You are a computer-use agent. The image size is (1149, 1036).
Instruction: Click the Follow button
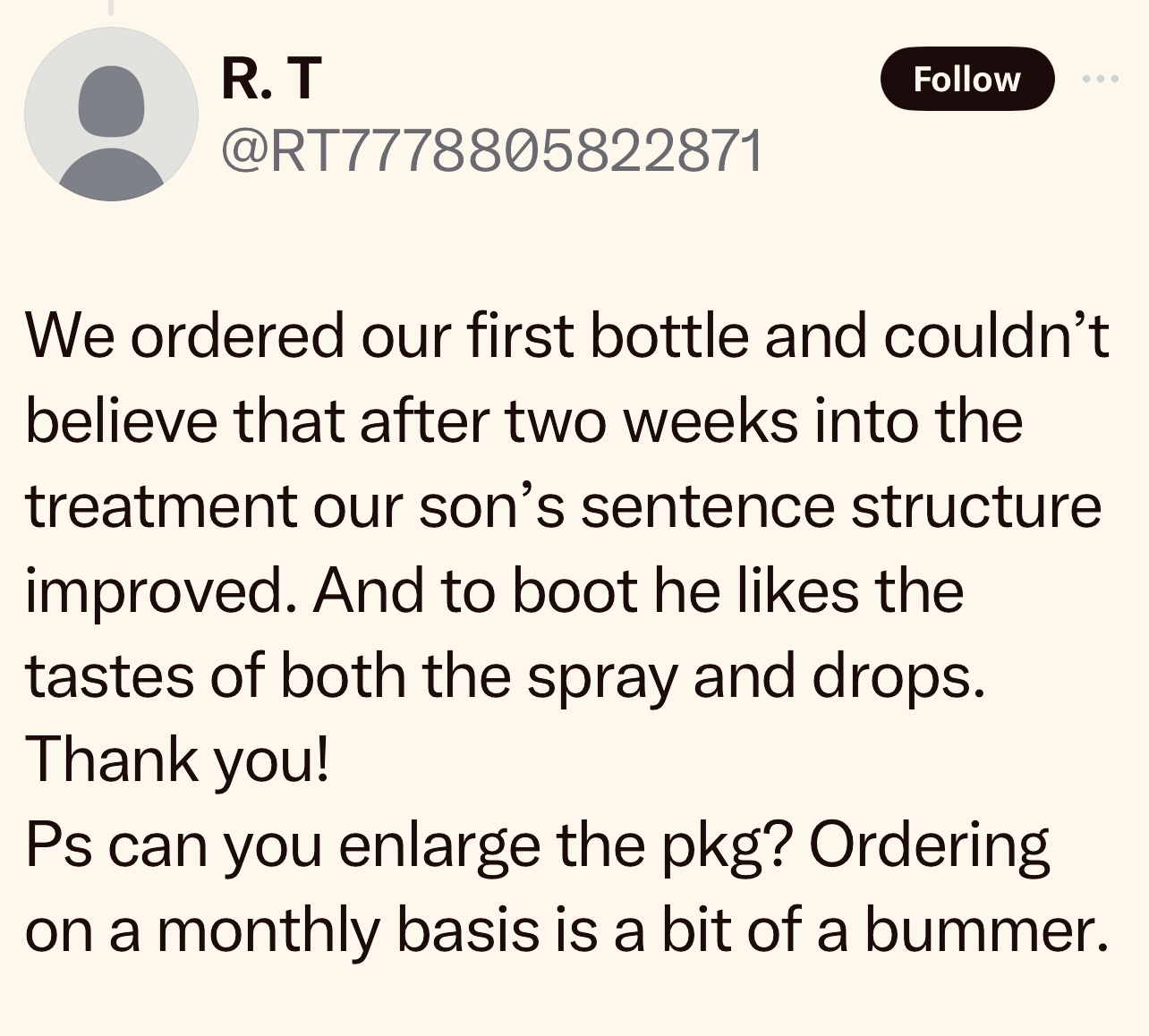[x=966, y=79]
